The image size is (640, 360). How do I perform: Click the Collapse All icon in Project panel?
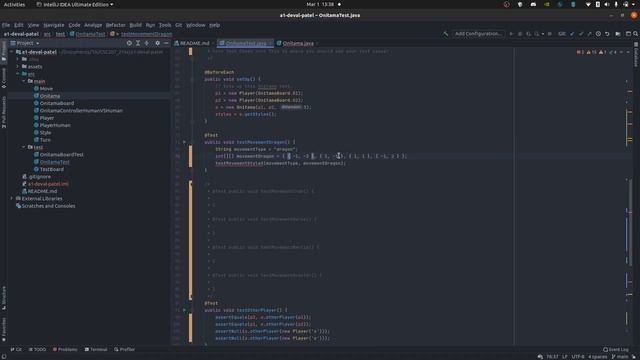coord(147,43)
